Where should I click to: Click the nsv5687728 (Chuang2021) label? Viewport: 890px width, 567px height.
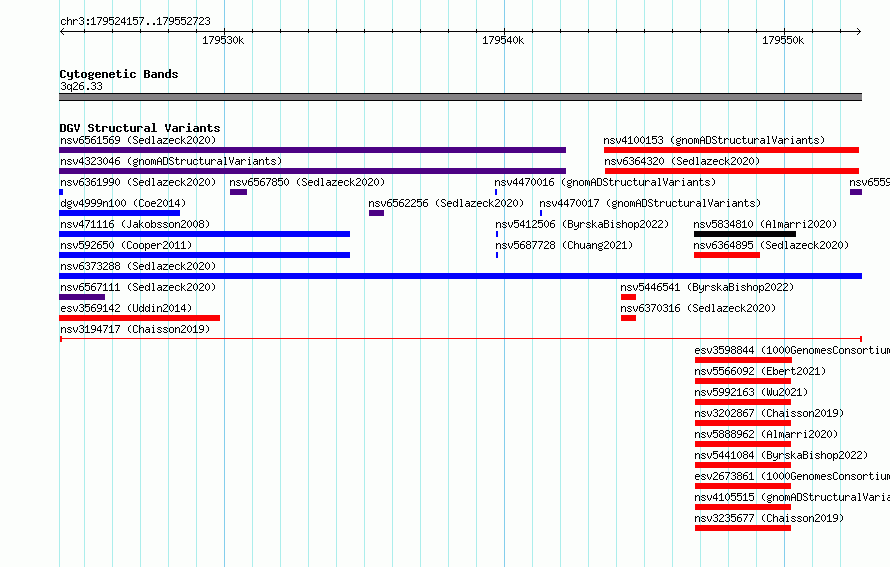tap(564, 245)
